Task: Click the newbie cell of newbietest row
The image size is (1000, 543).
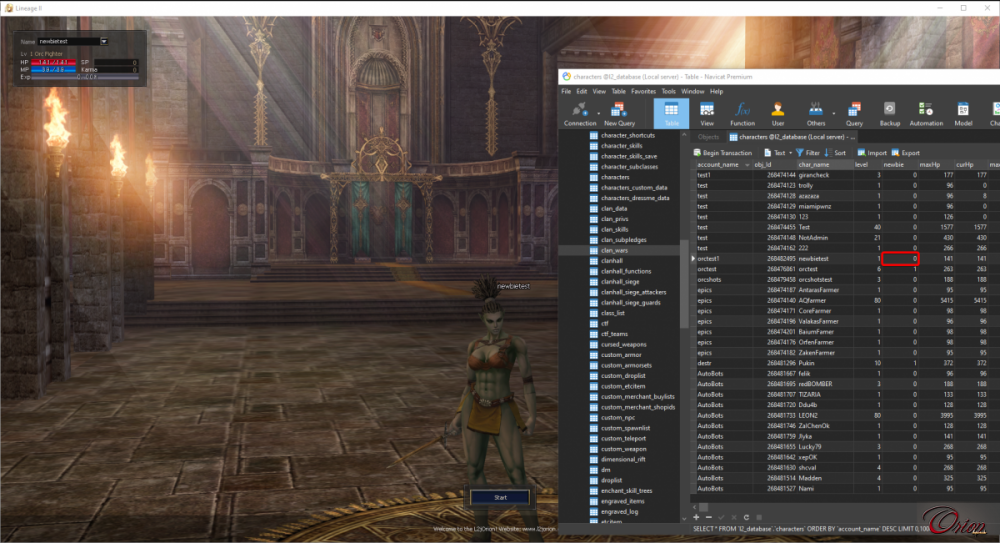Action: [x=900, y=258]
